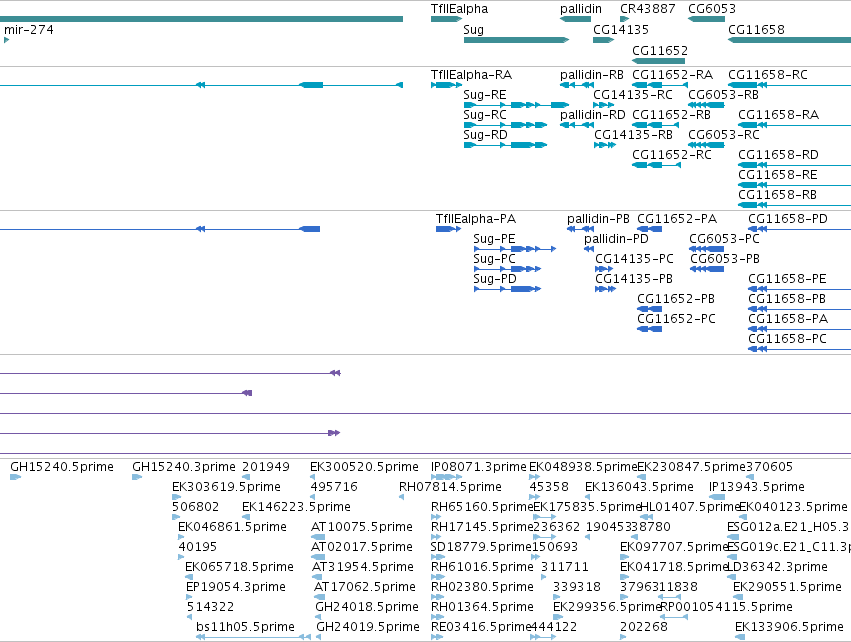Click CG11652-PC protein feature
The height and width of the screenshot is (642, 851).
649,329
